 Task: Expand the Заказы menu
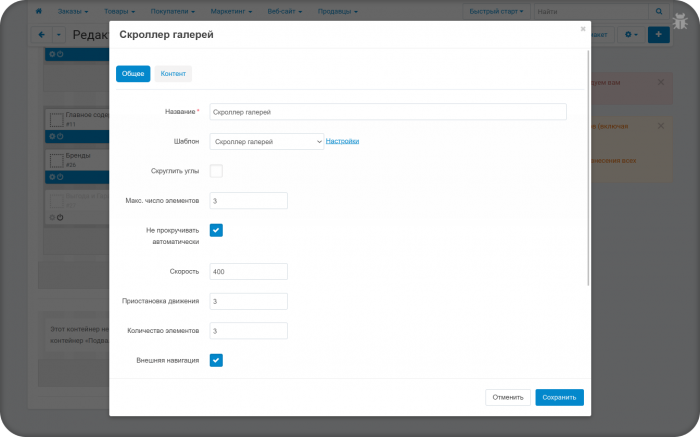pos(73,12)
